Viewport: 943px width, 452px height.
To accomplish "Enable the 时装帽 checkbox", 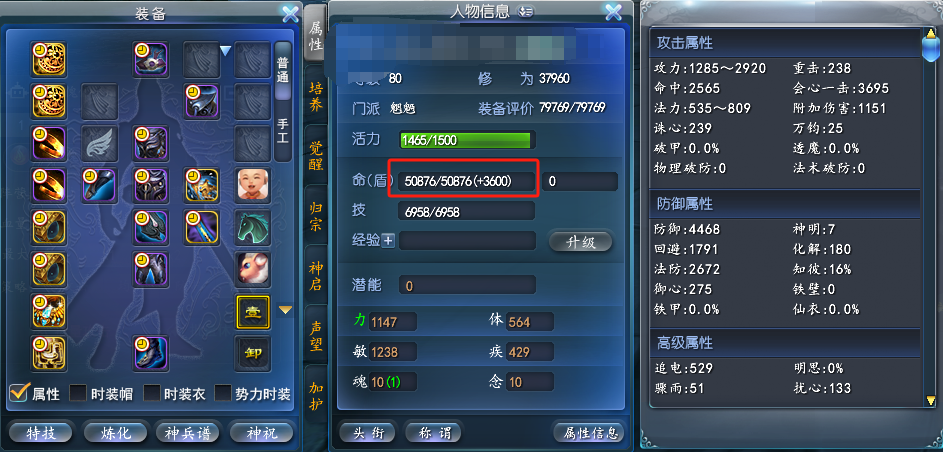I will click(x=78, y=394).
